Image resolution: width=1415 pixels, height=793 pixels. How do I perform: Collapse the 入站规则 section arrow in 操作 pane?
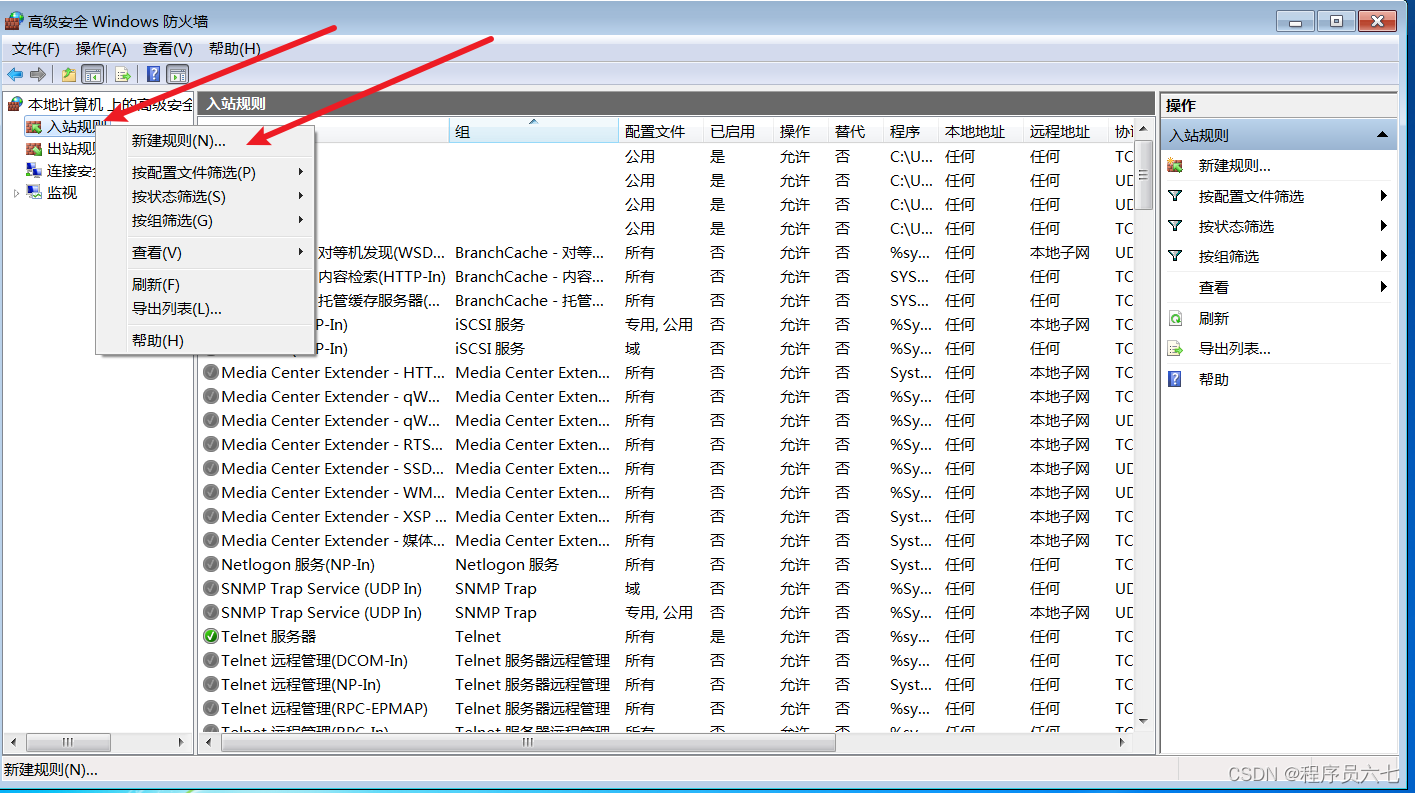pos(1382,135)
